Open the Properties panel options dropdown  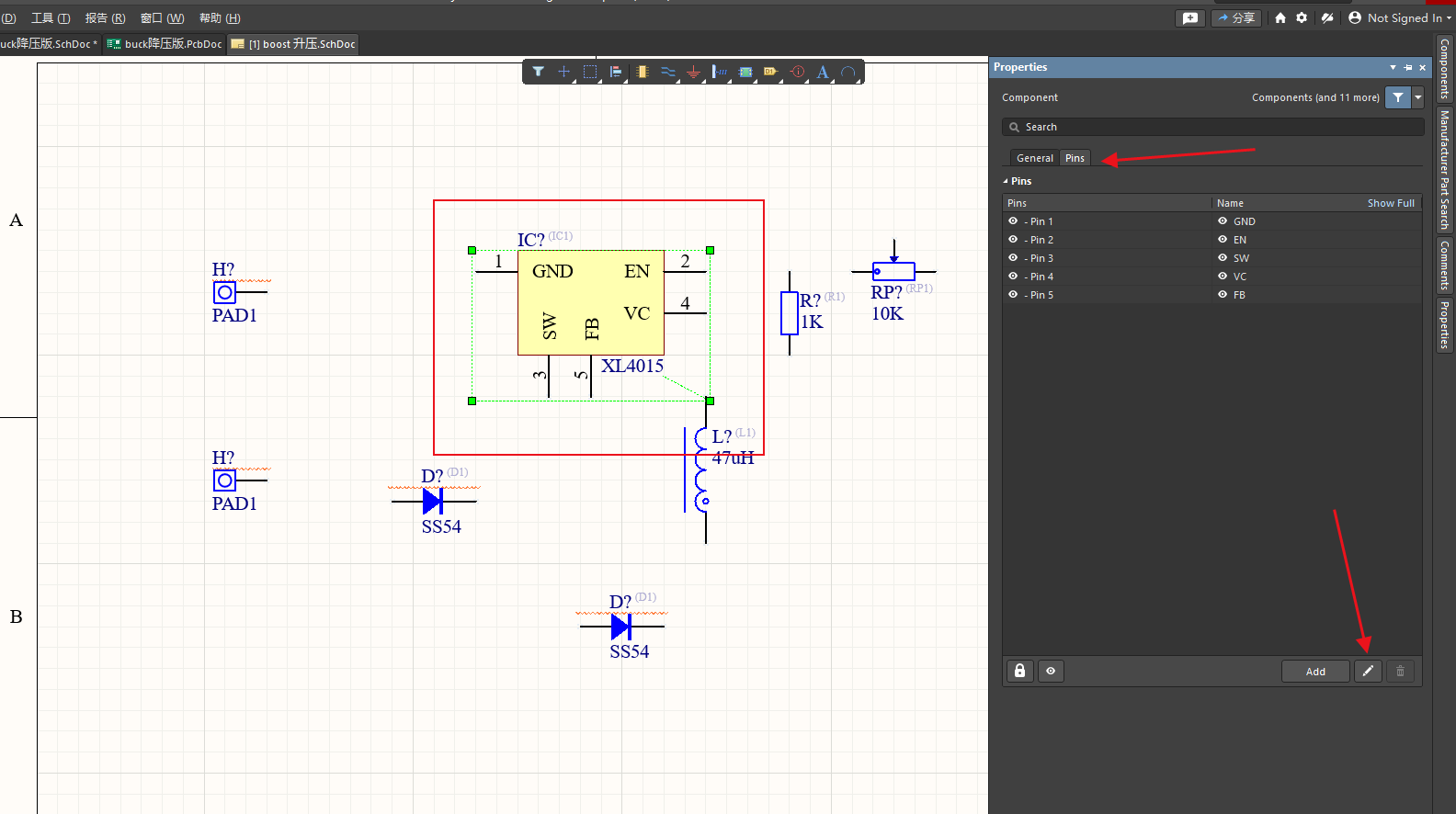coord(1393,67)
